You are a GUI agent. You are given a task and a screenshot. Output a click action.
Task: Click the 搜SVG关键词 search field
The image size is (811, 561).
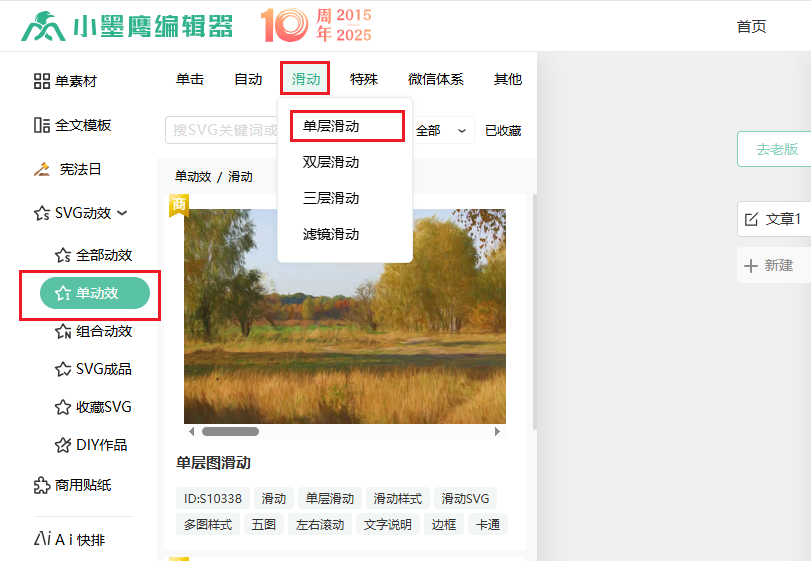point(222,130)
